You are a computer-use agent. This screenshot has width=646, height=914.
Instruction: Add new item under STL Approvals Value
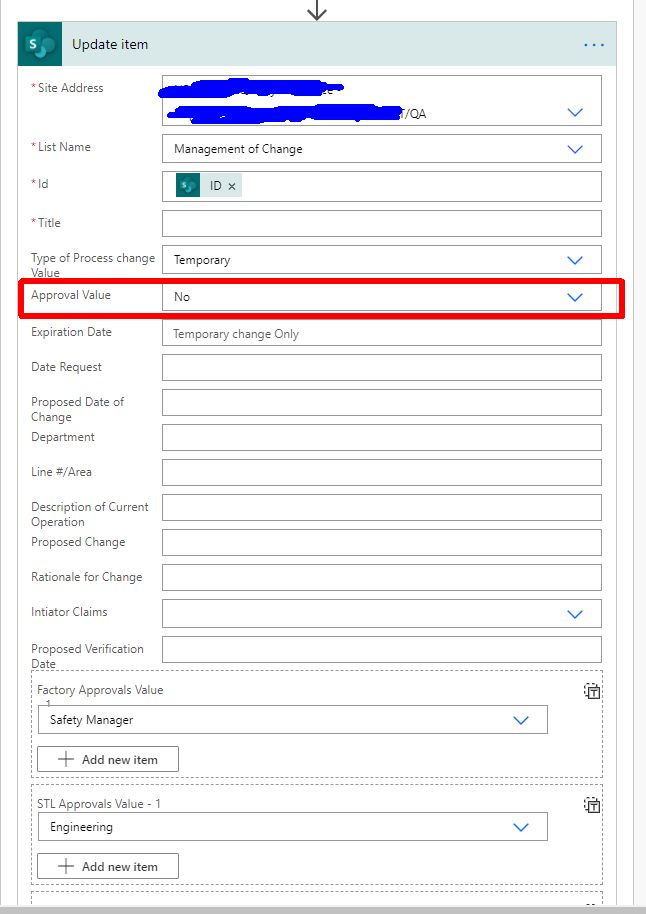[x=108, y=866]
